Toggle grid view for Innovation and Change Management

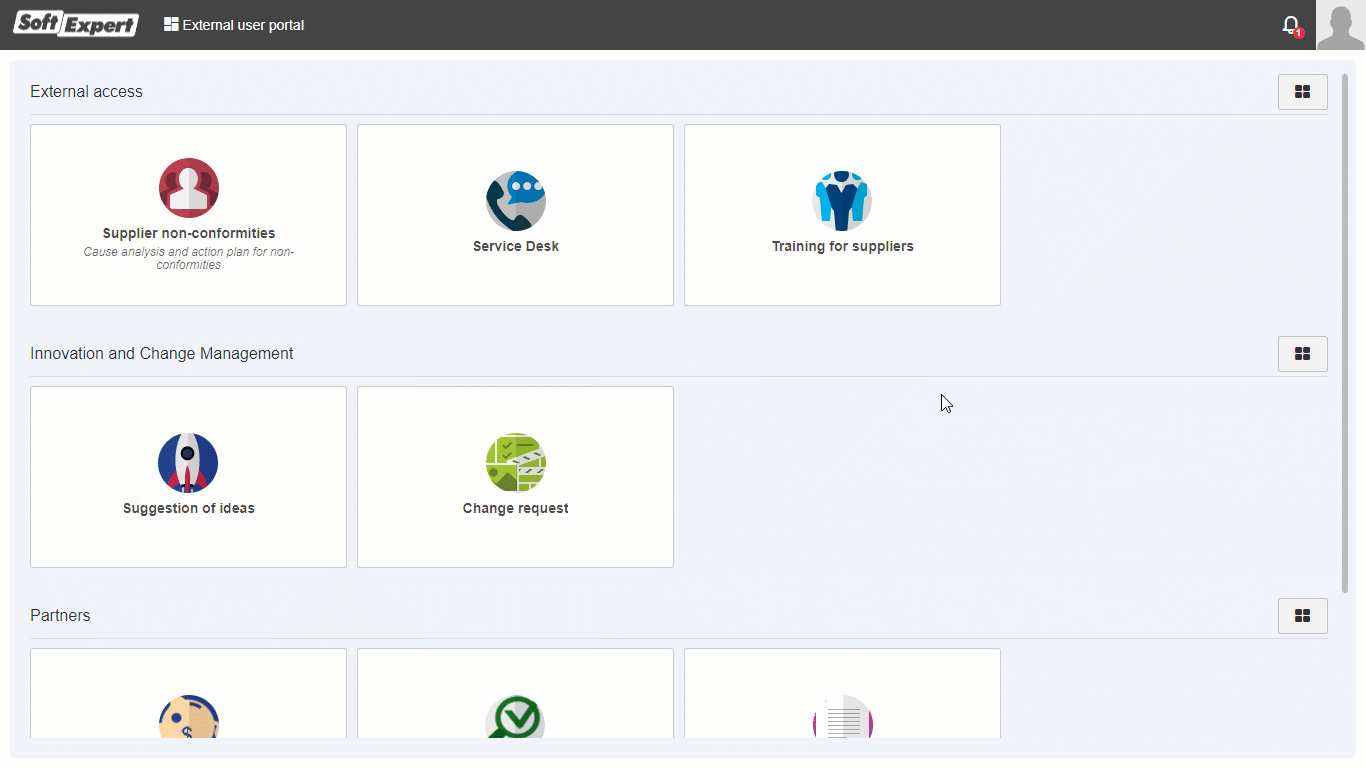click(1303, 354)
